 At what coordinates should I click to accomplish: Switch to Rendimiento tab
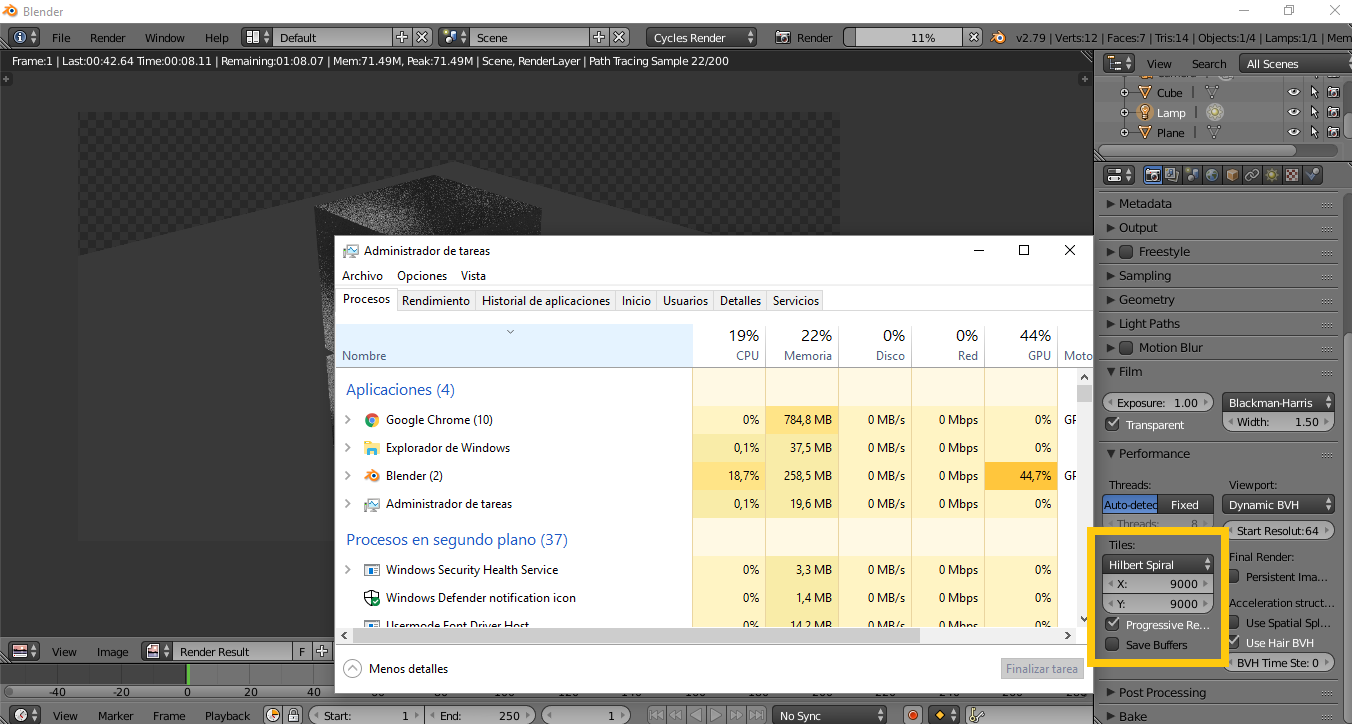436,300
